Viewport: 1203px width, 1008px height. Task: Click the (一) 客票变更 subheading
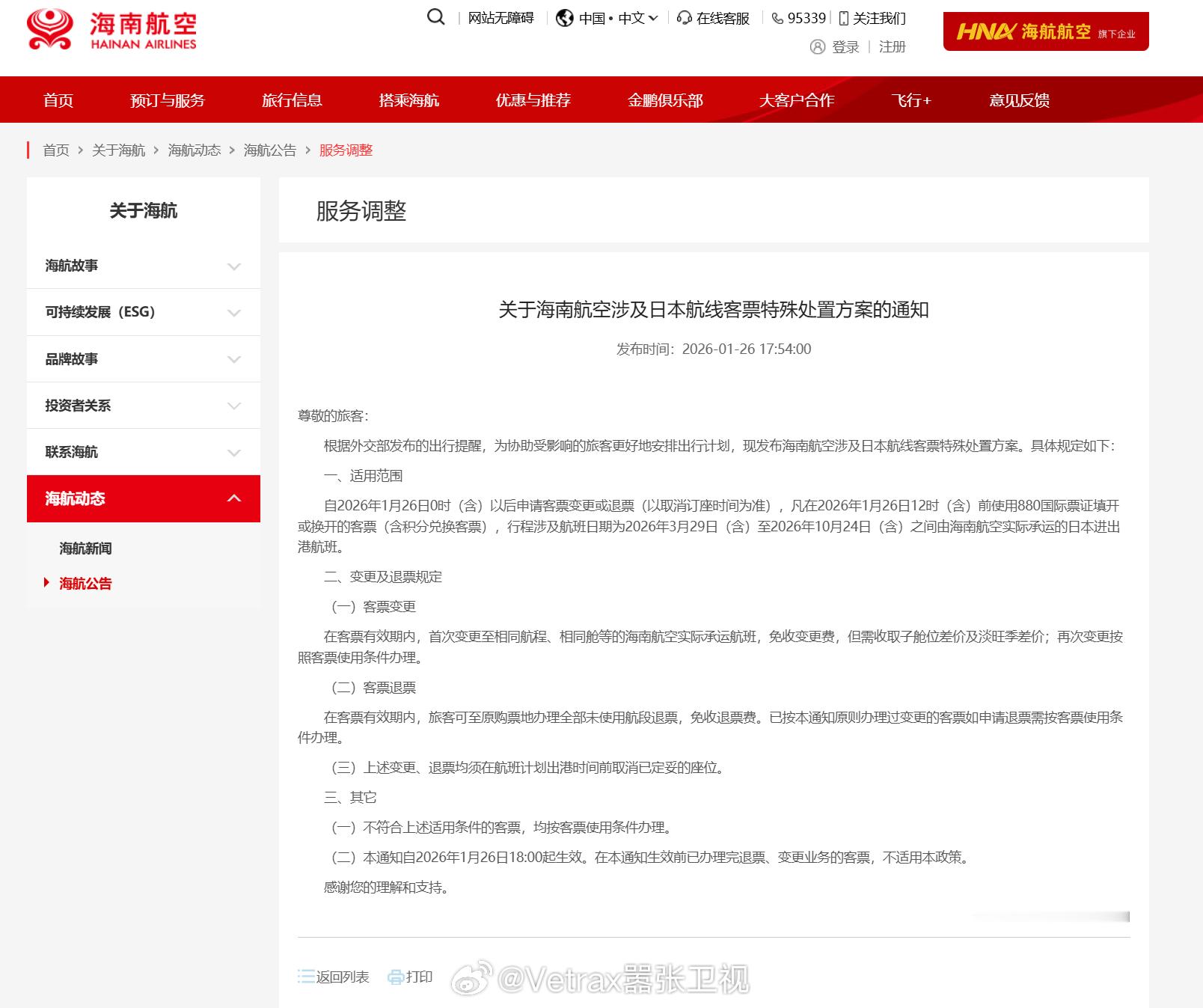(x=373, y=607)
